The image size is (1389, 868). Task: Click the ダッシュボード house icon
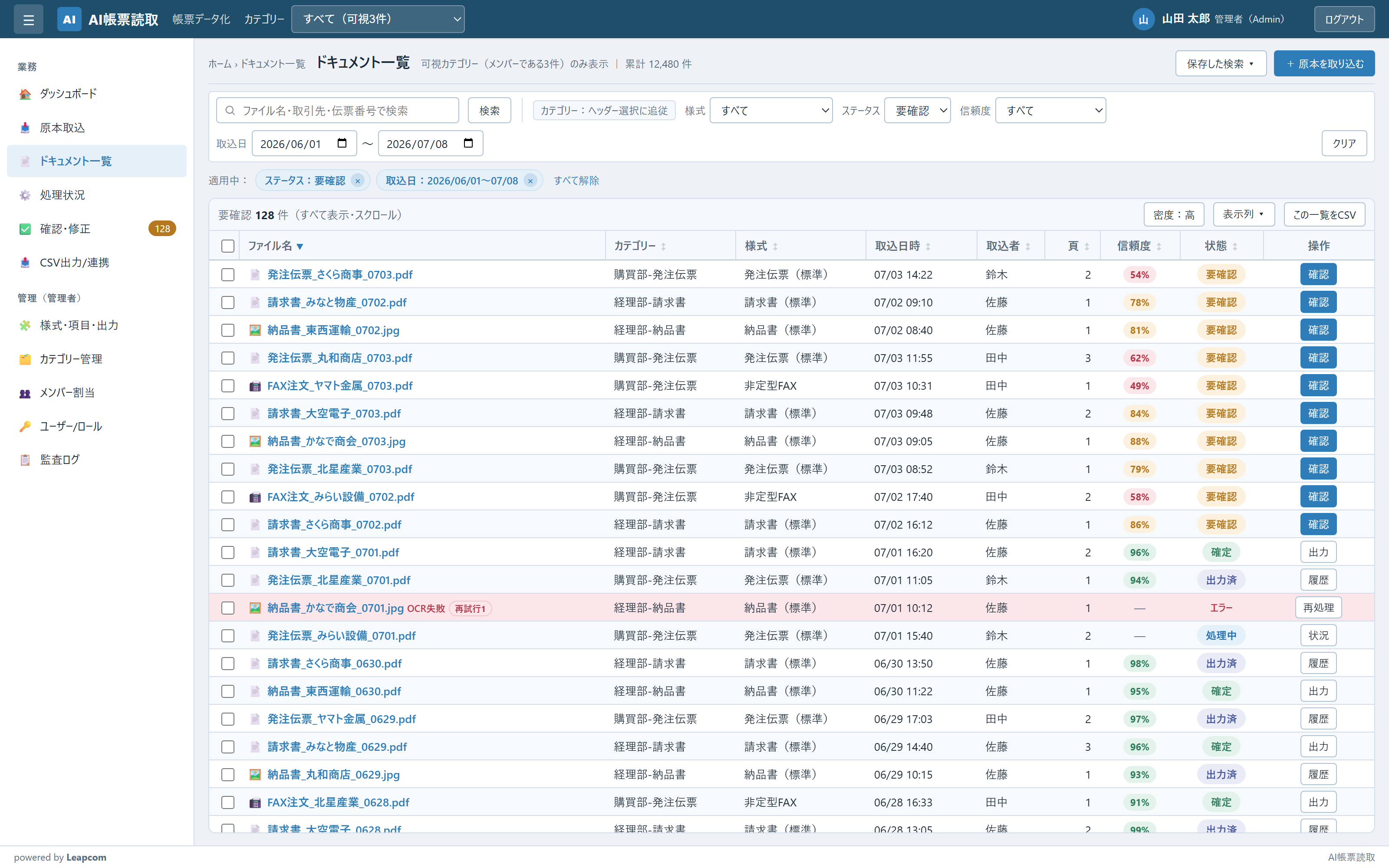click(25, 94)
